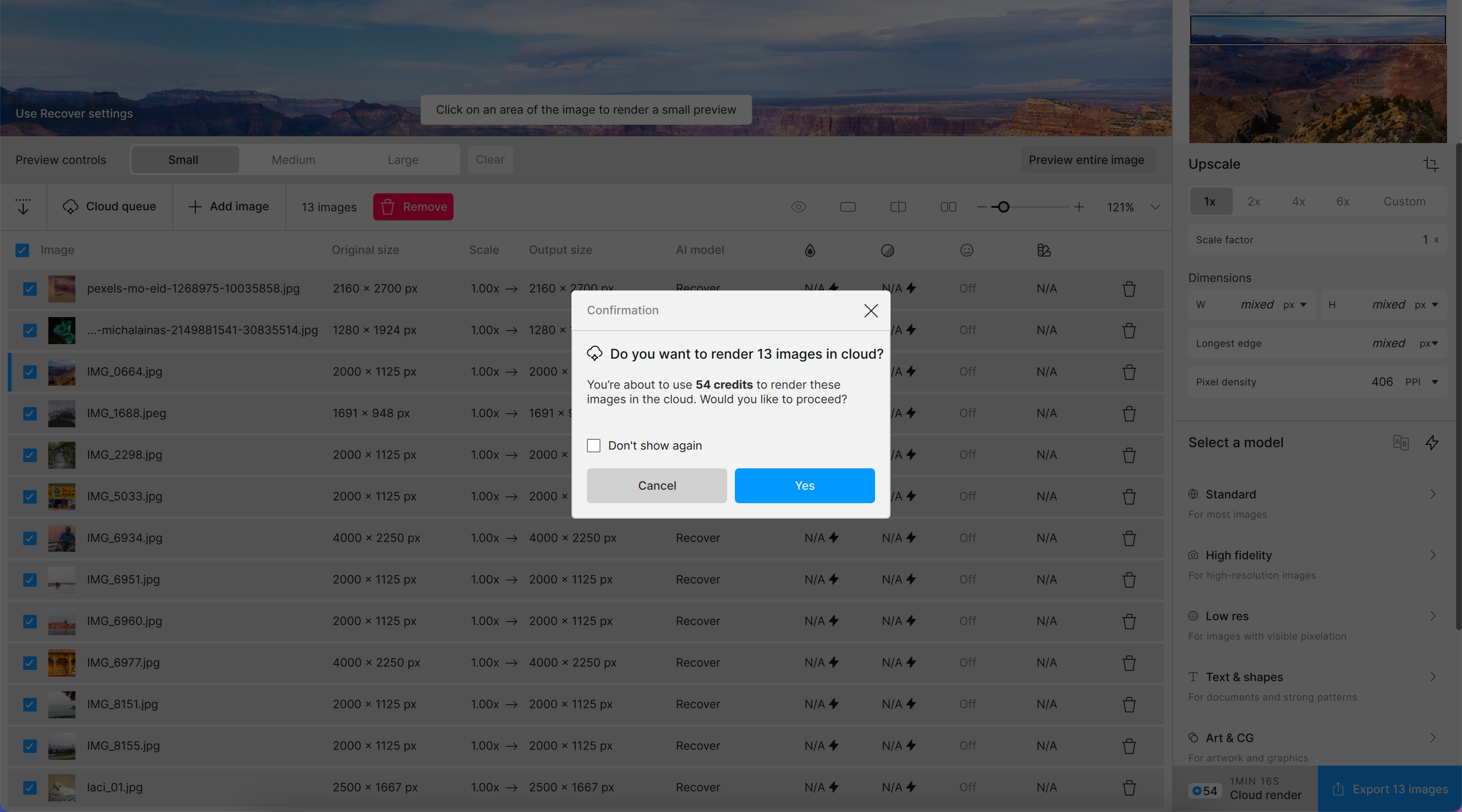The width and height of the screenshot is (1462, 812).
Task: Expand the High fidelity model options
Action: 1432,555
